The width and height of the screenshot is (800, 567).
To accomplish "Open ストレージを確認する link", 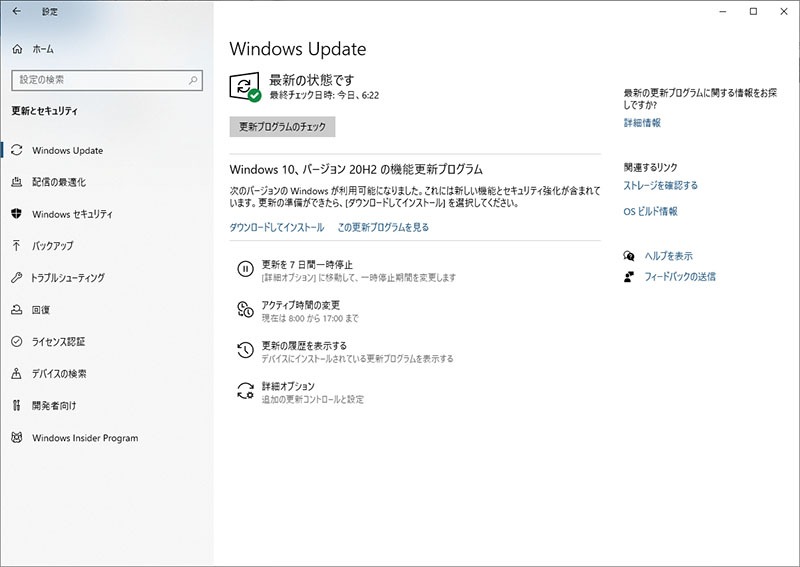I will pyautogui.click(x=660, y=185).
